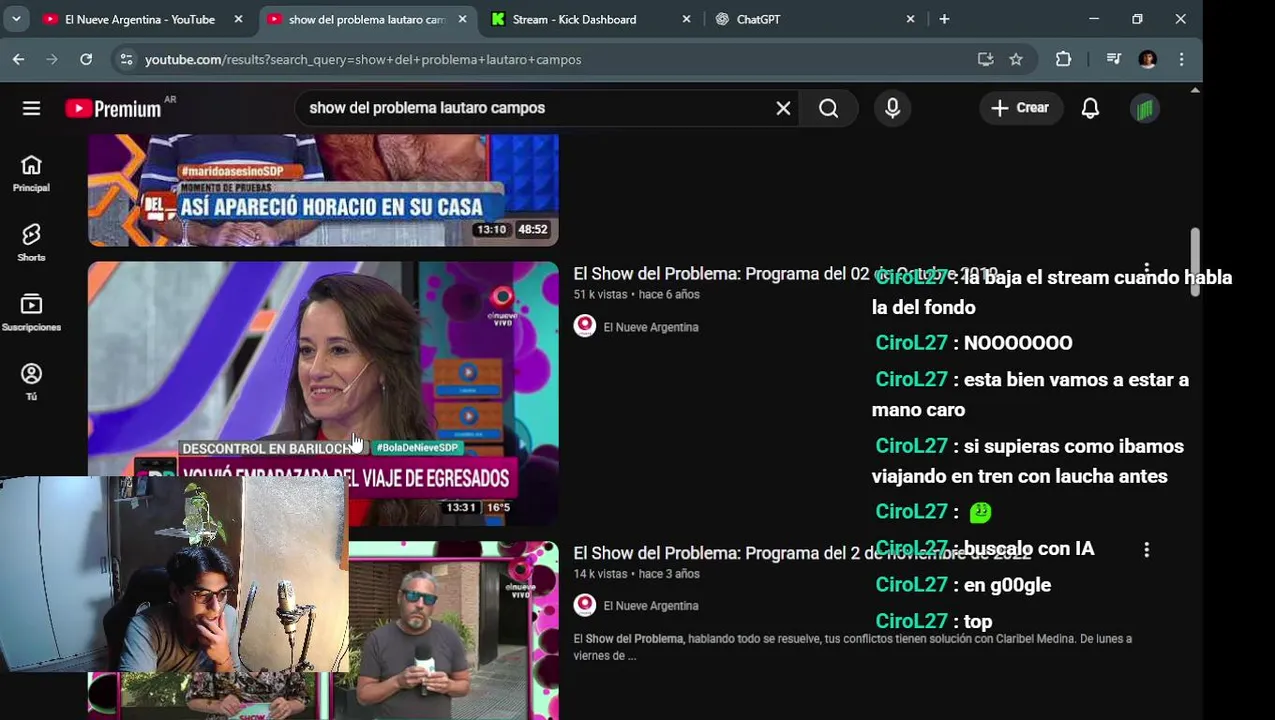The height and width of the screenshot is (720, 1275).
Task: Open the Volvió embarazada del viaje thumbnail
Action: tap(323, 393)
